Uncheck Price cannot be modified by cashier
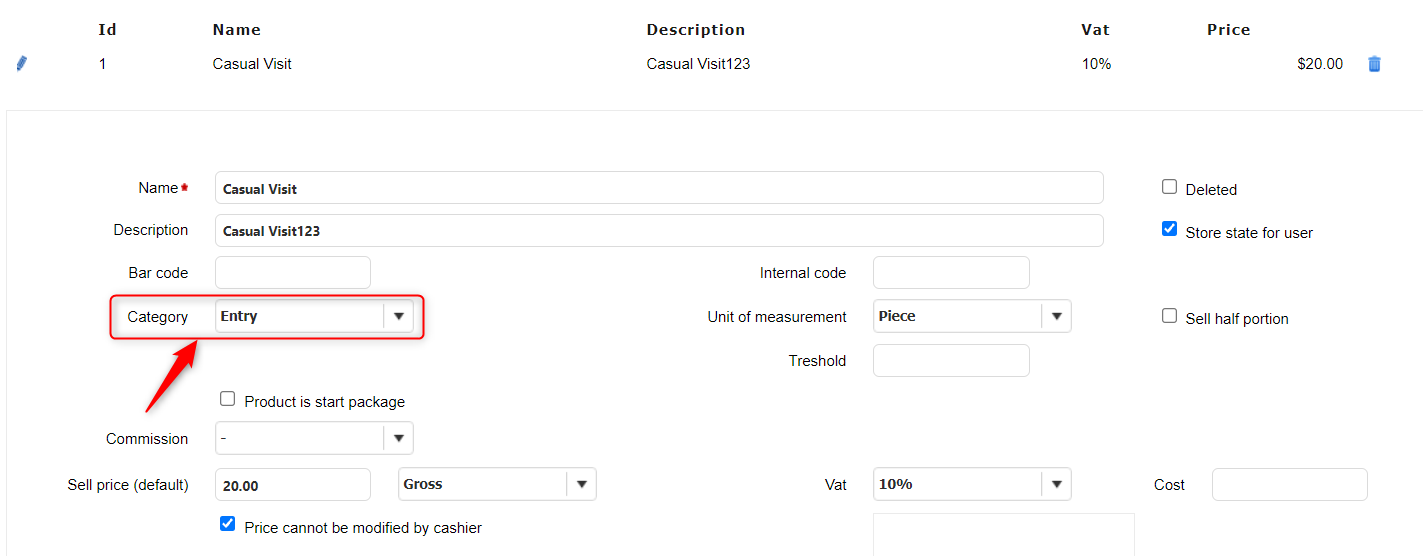The height and width of the screenshot is (556, 1423). 228,525
